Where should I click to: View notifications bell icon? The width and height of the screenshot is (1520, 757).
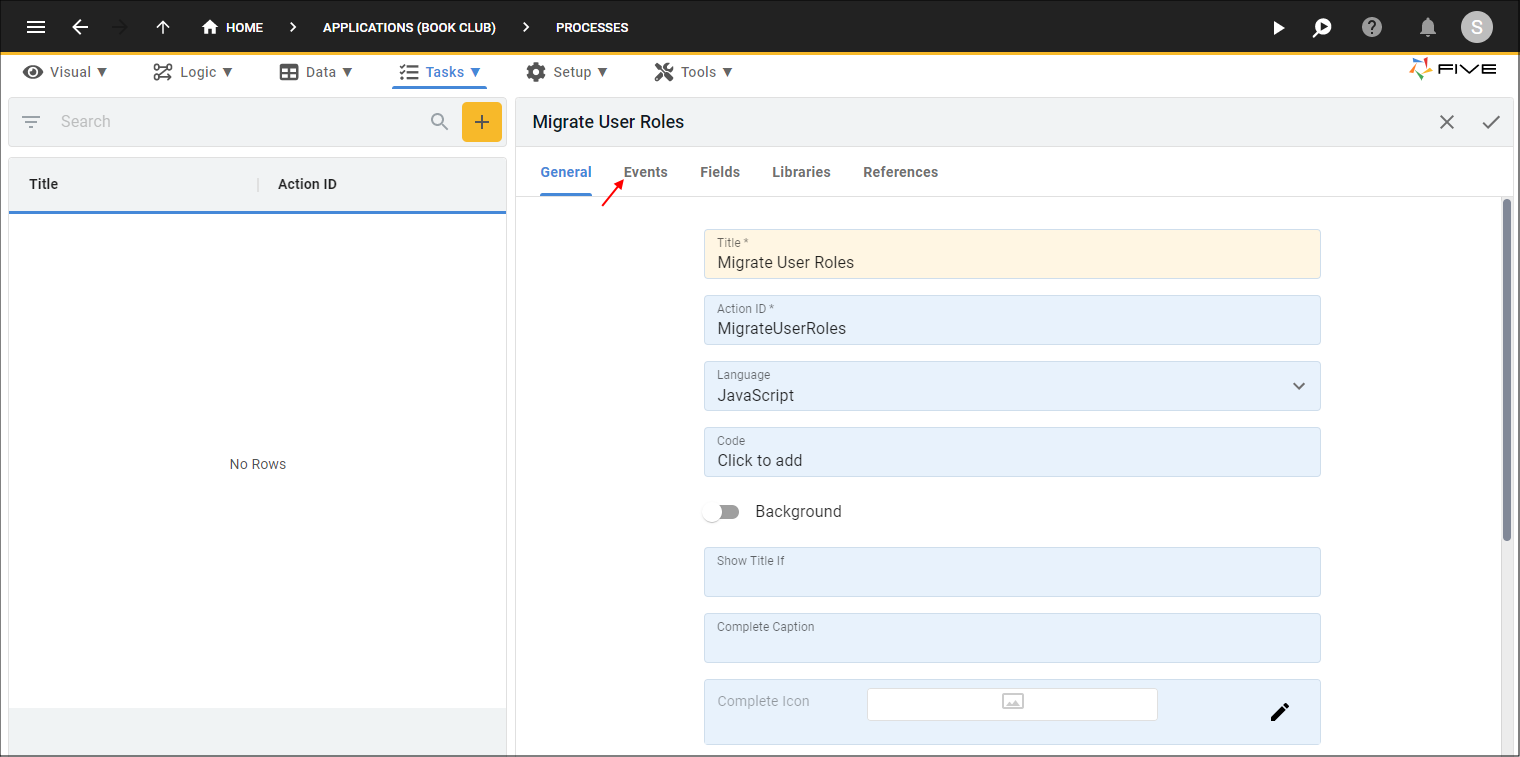pos(1428,27)
